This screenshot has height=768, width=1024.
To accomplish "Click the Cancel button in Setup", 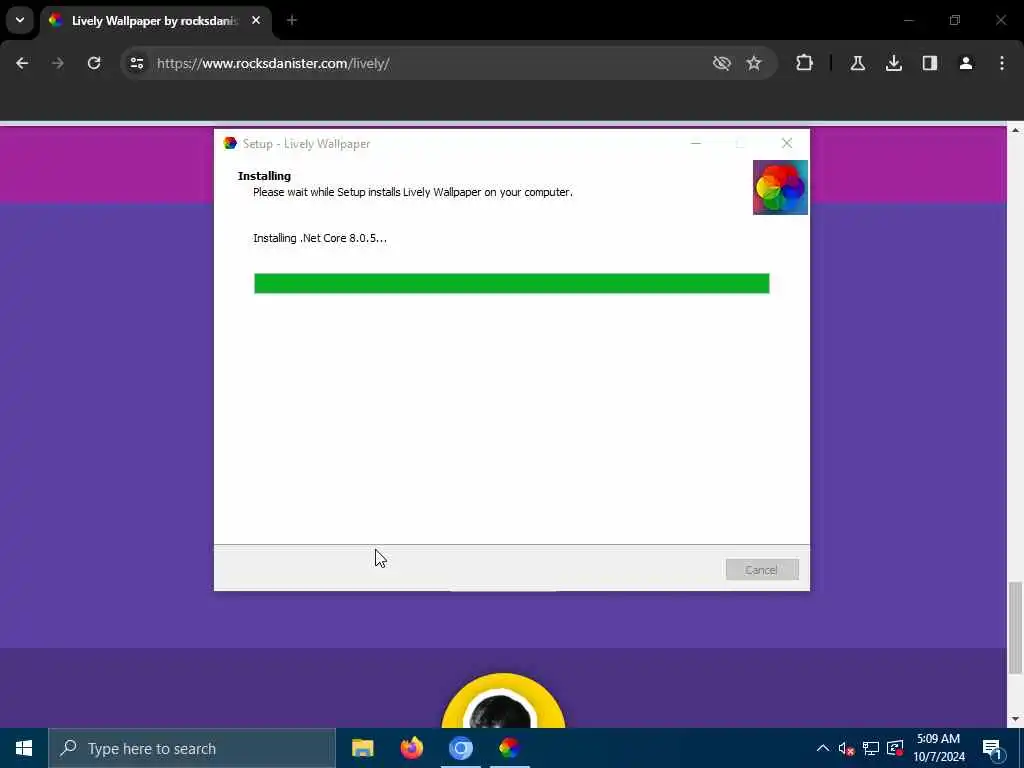I will click(762, 569).
